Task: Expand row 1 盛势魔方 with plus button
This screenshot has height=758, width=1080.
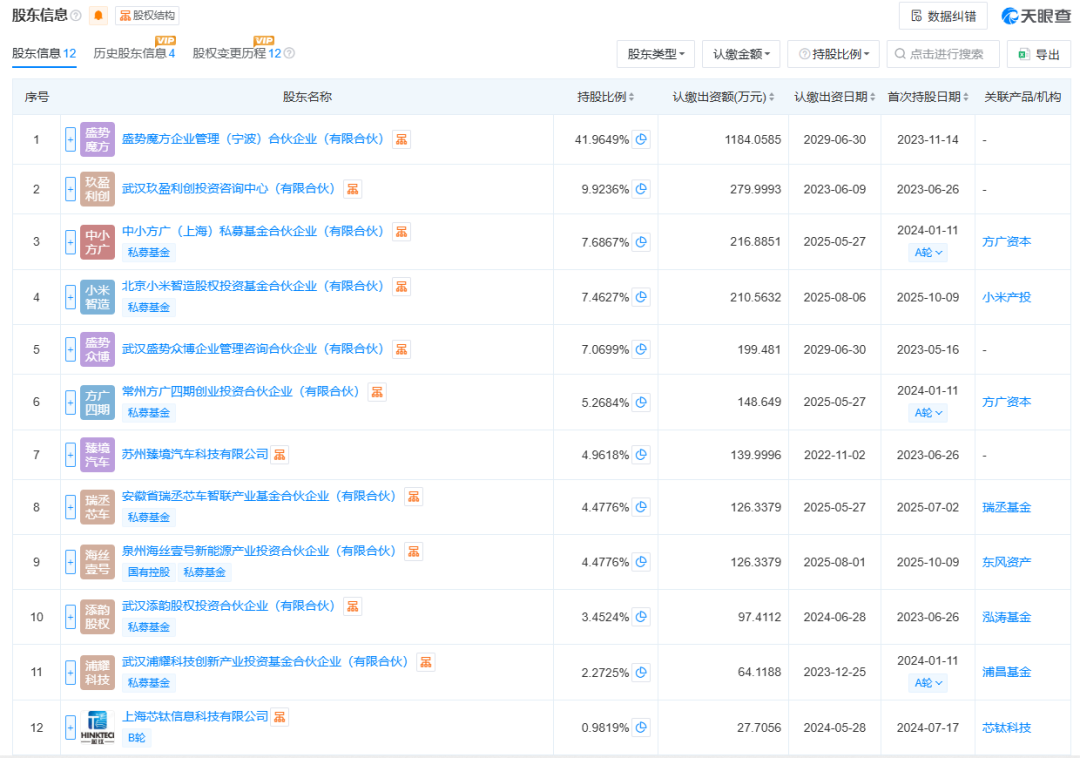Action: coord(70,140)
